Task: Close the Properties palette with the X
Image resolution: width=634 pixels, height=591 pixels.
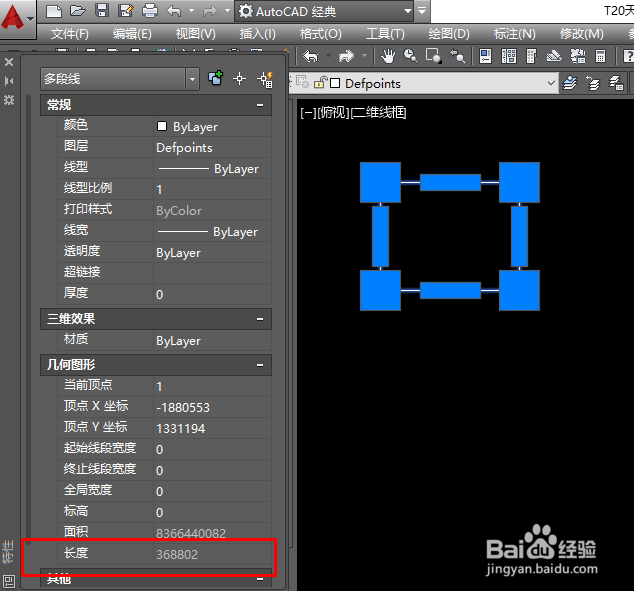Action: coord(9,62)
